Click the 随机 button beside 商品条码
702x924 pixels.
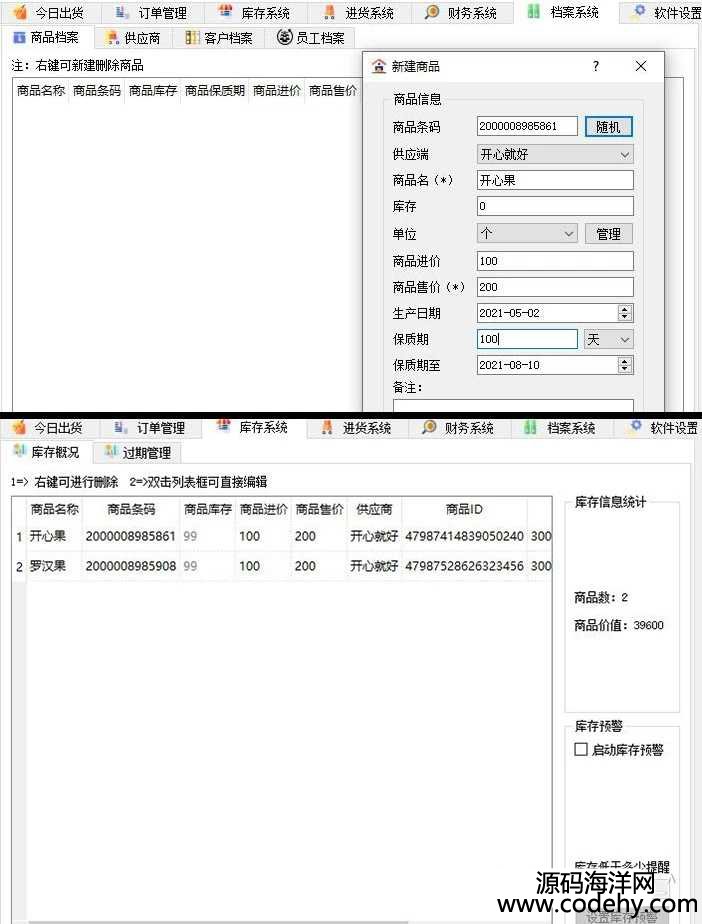coord(608,127)
